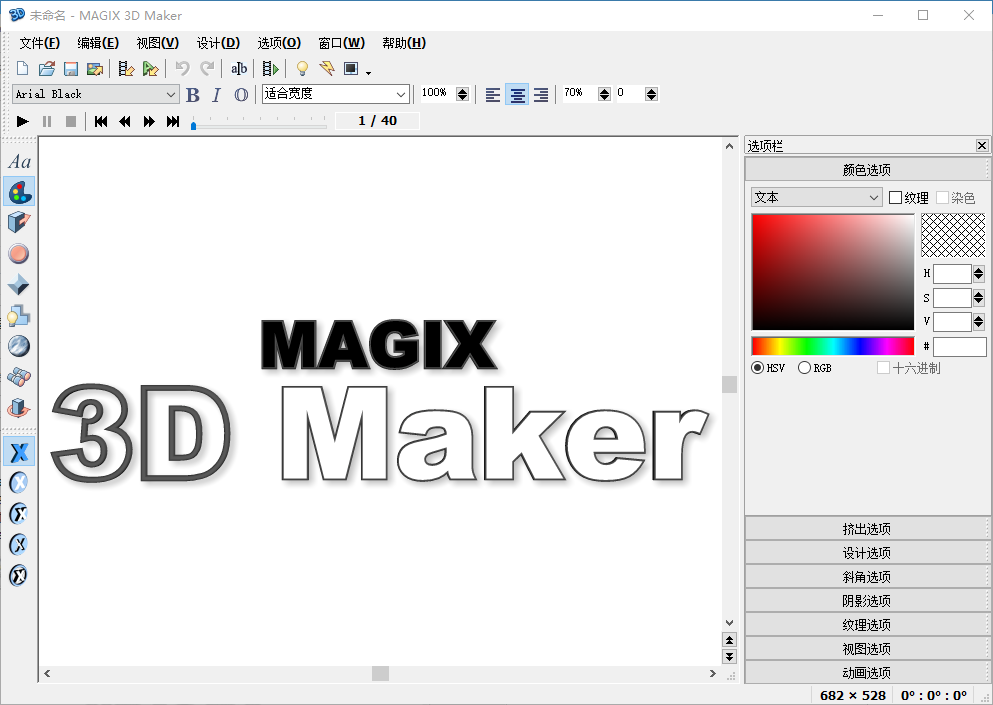Select the color palette tool
Image resolution: width=993 pixels, height=705 pixels.
(19, 192)
